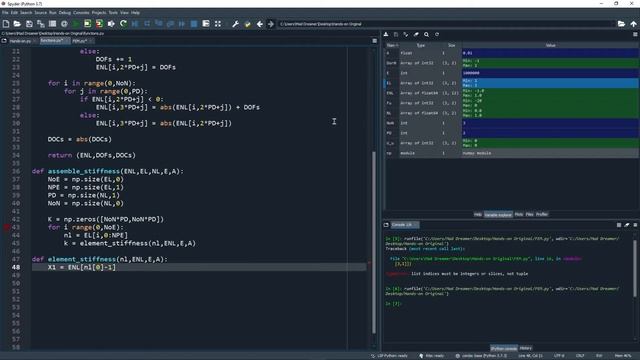Screen dimensions: 640x360
Task: Click the IPython console vertical scrollbar
Action: 635,268
